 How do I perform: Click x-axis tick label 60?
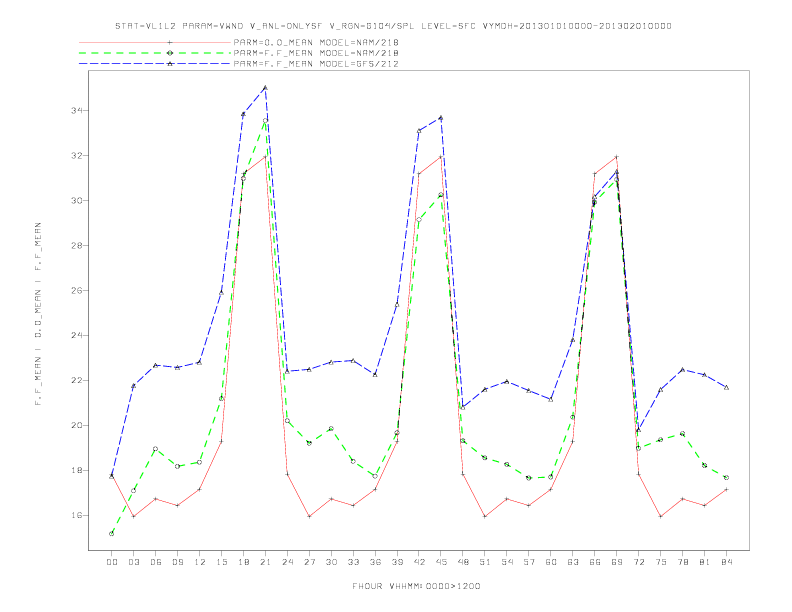click(551, 562)
